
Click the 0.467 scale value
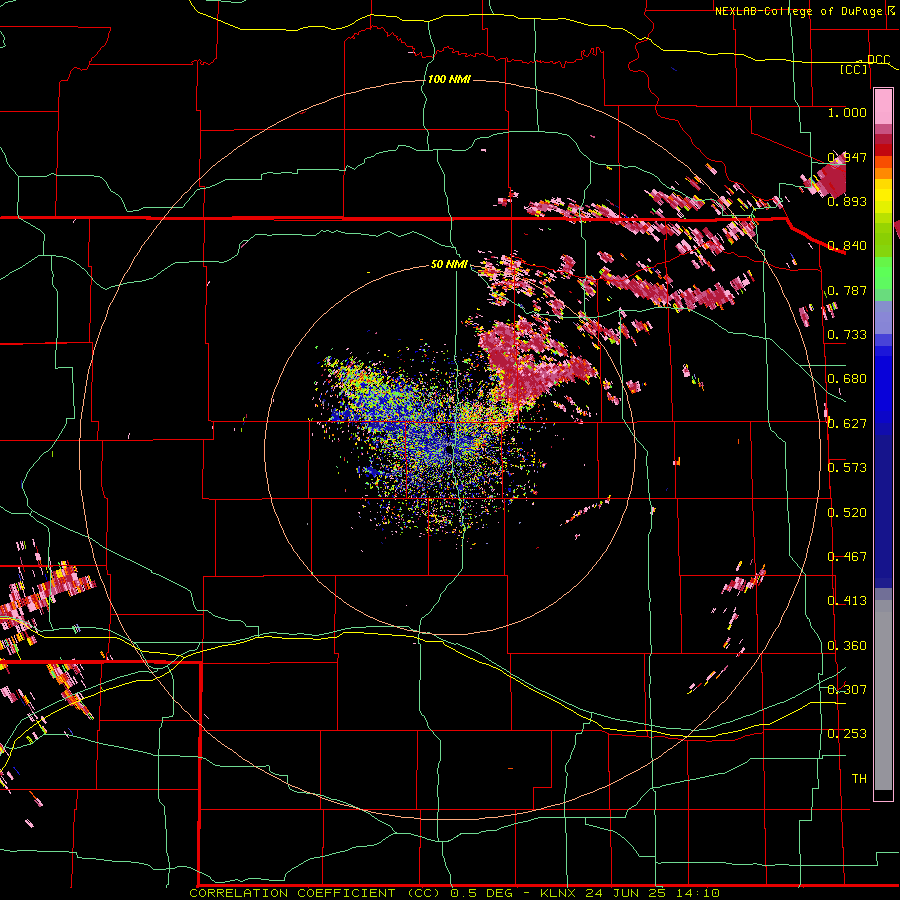coord(847,557)
